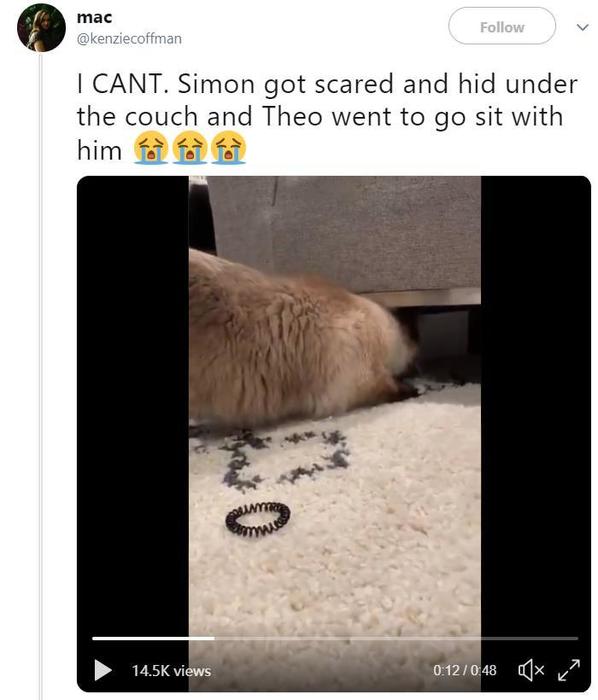Click the display name mac

[94, 17]
